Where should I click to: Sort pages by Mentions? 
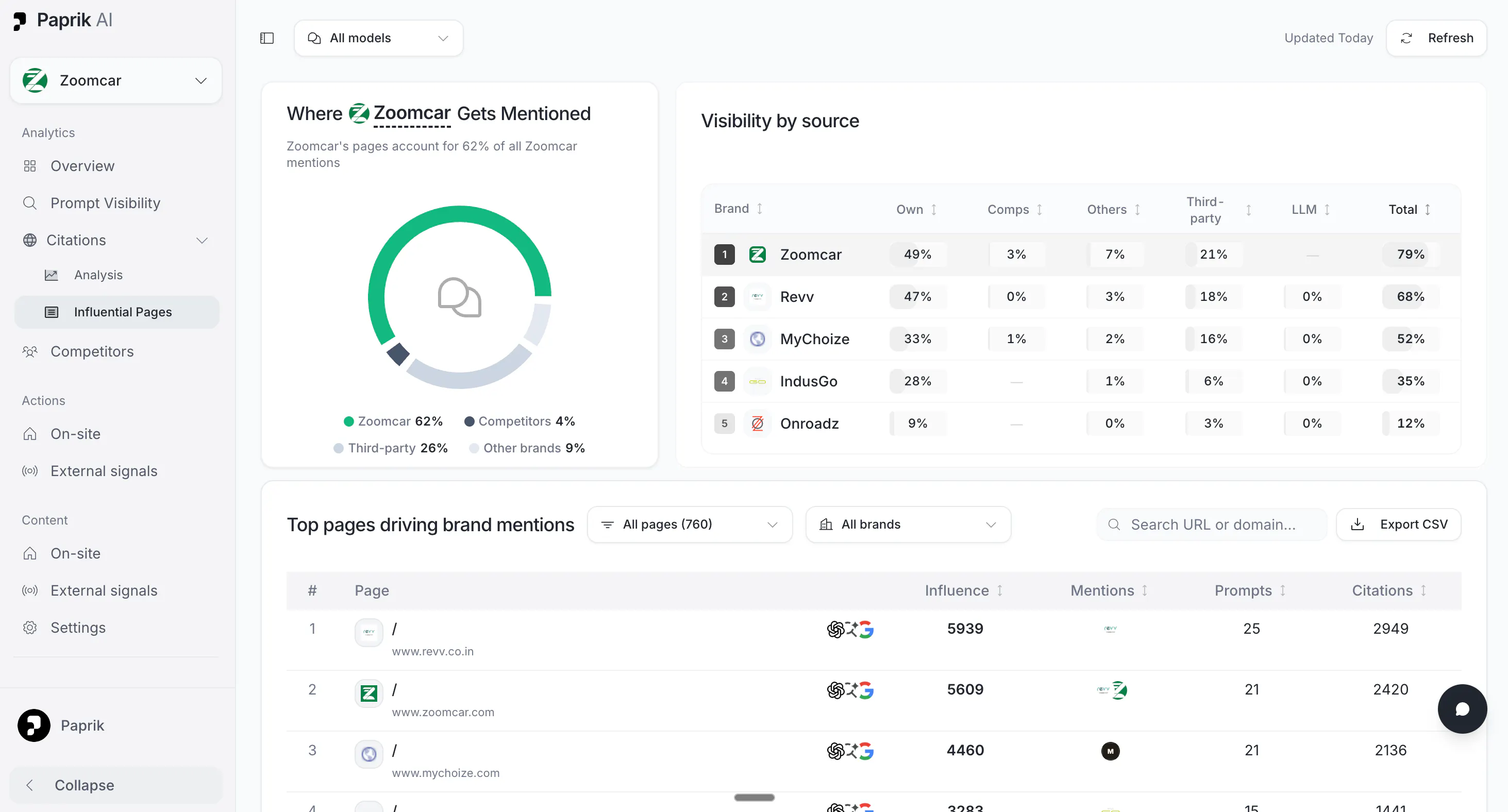click(1145, 590)
